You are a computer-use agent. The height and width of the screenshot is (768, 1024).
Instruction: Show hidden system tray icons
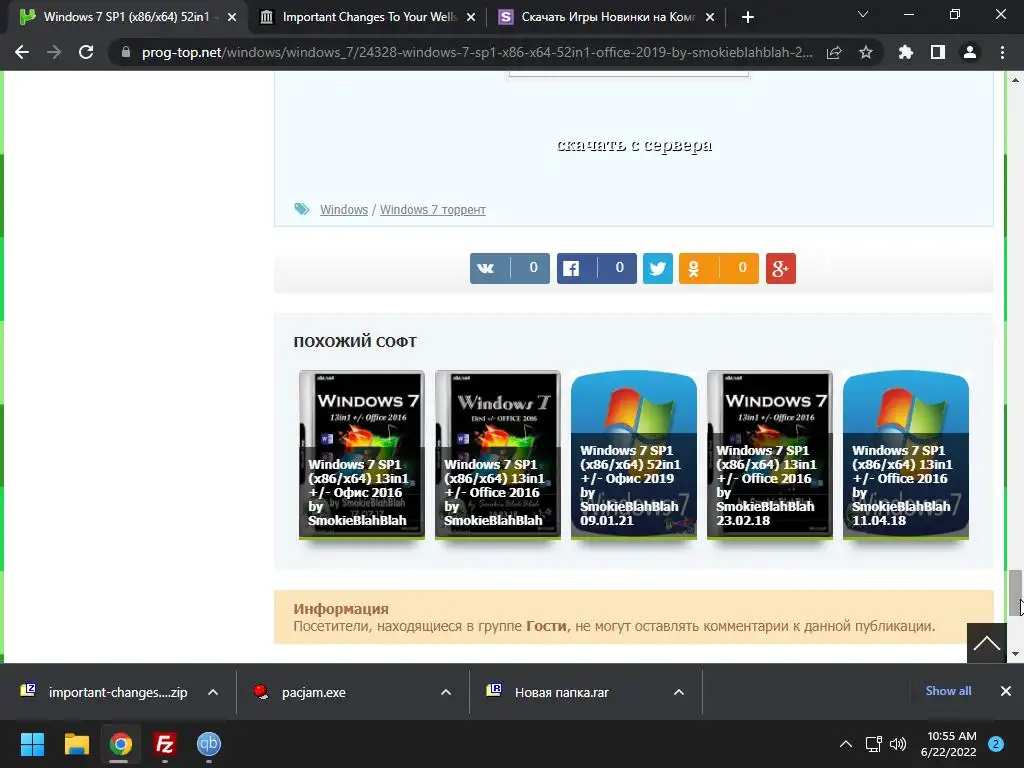pos(846,744)
